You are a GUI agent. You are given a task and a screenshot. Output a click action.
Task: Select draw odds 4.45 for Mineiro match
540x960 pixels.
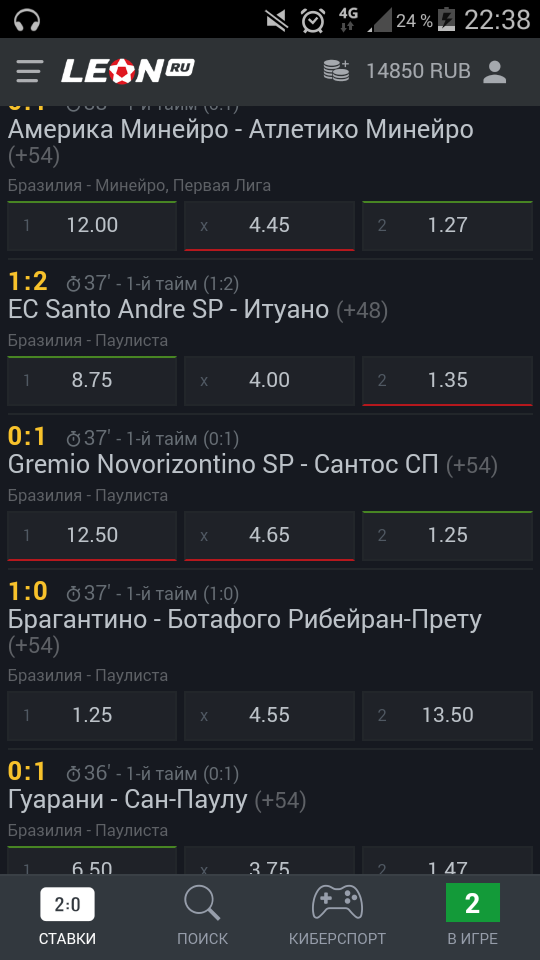coord(269,225)
